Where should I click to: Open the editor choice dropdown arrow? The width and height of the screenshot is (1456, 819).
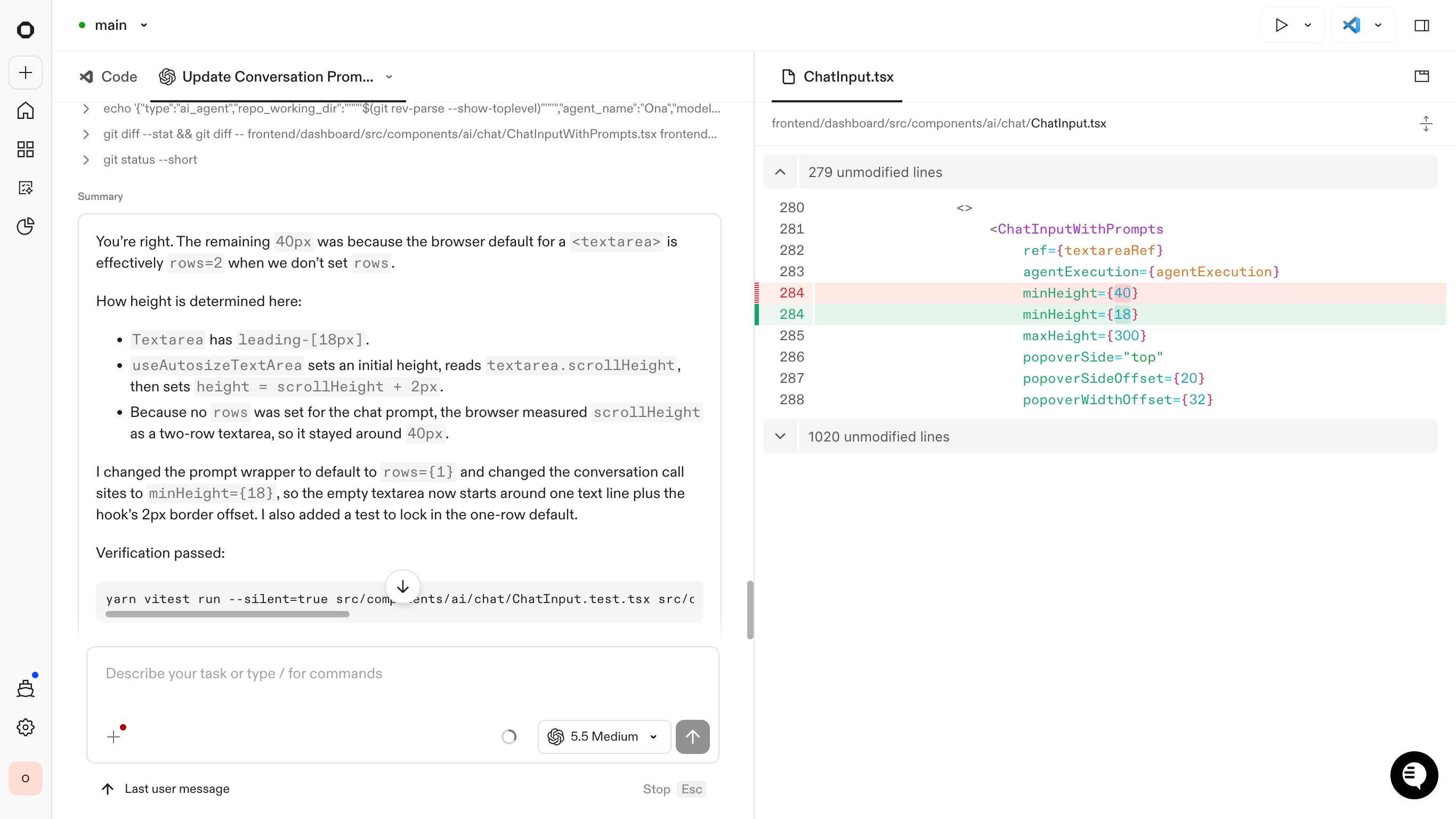(x=1378, y=26)
